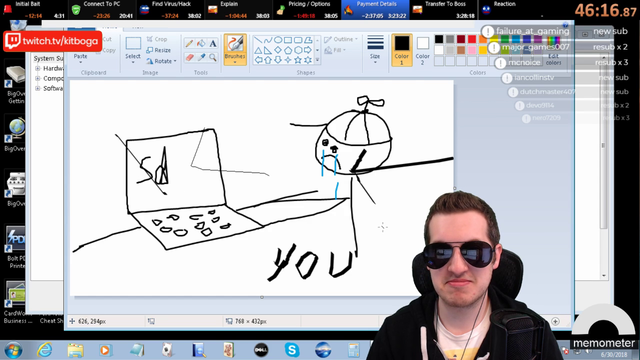The height and width of the screenshot is (360, 640).
Task: Click the Brushes tool icon
Action: click(x=235, y=44)
